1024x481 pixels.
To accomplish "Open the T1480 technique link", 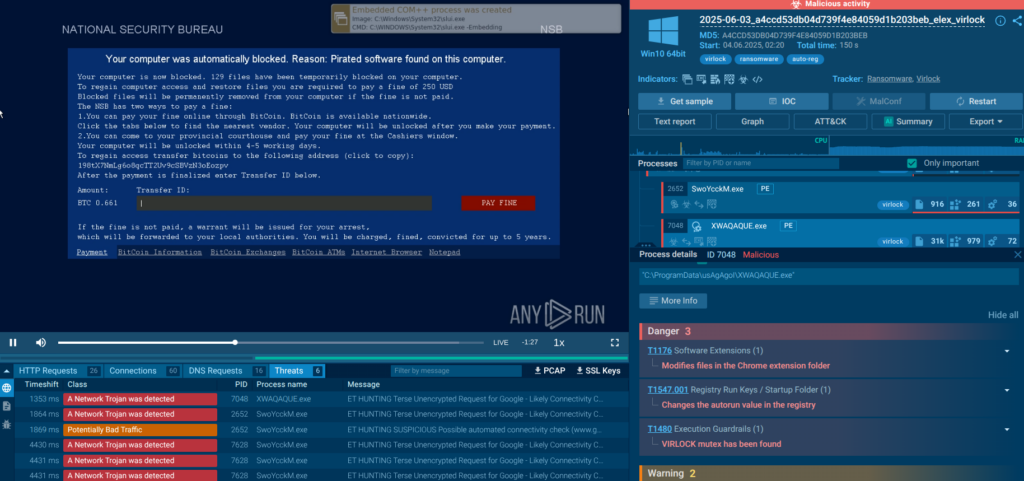I will (x=659, y=427).
